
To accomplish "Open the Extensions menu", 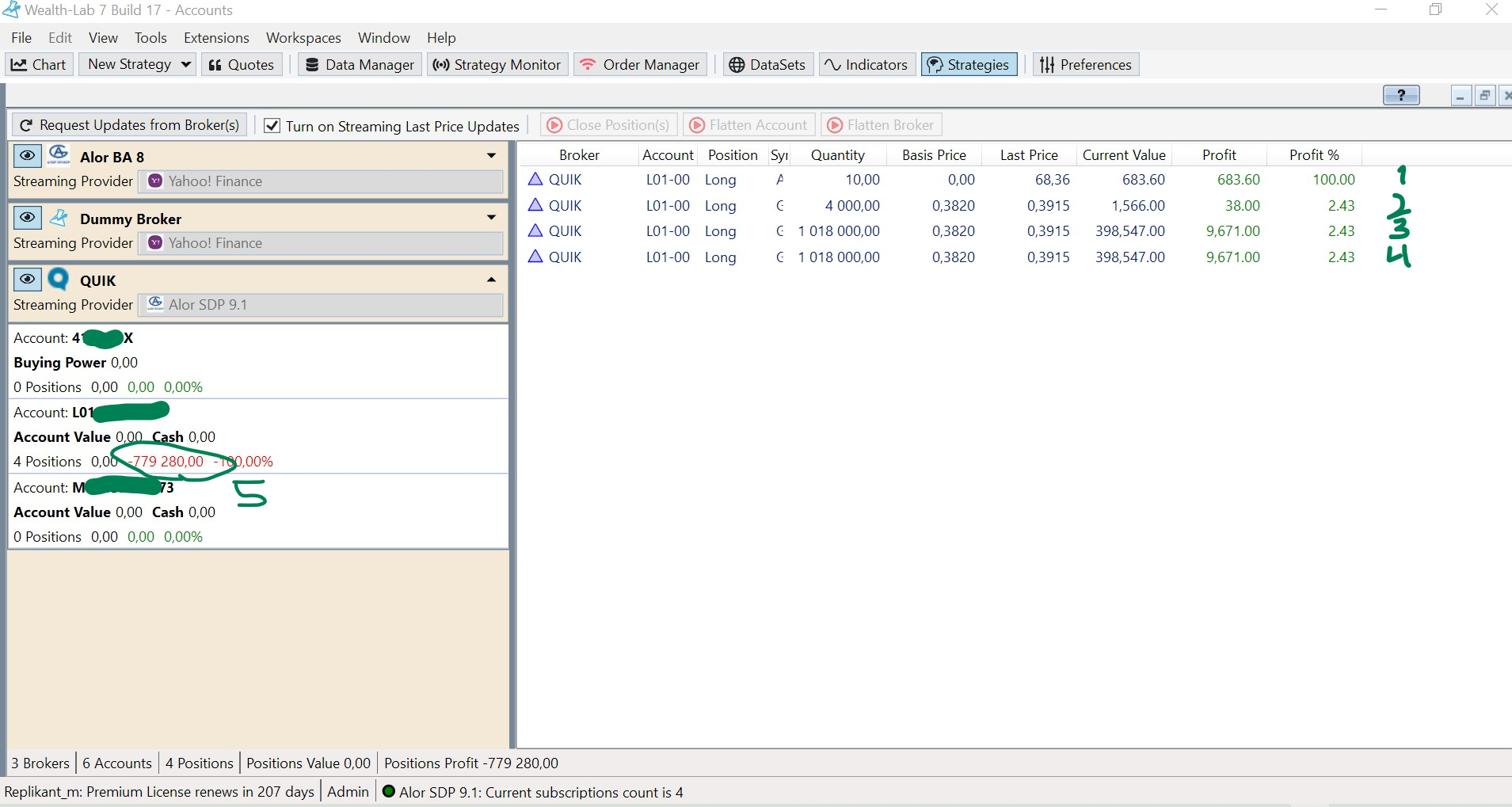I will 216,38.
